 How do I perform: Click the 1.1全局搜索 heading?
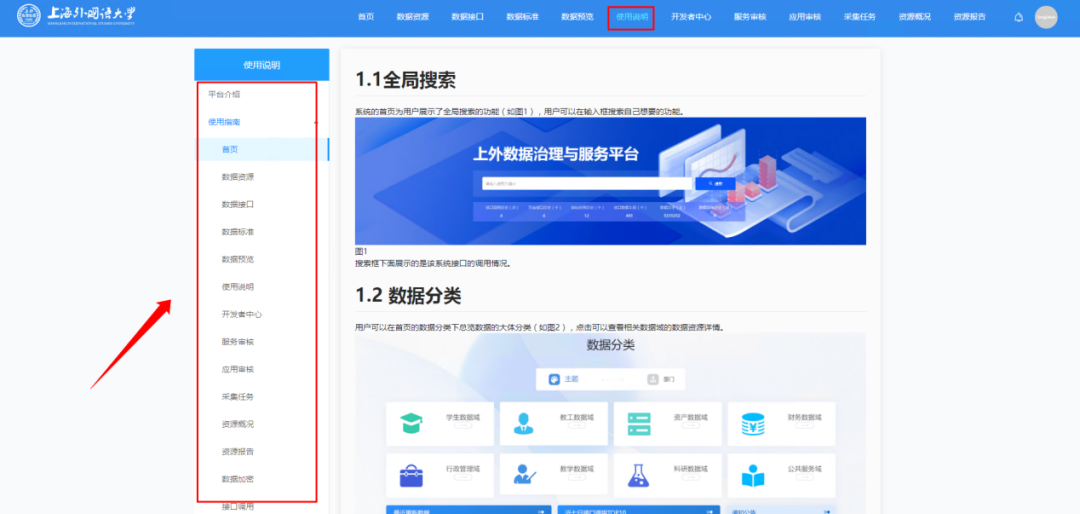(405, 80)
